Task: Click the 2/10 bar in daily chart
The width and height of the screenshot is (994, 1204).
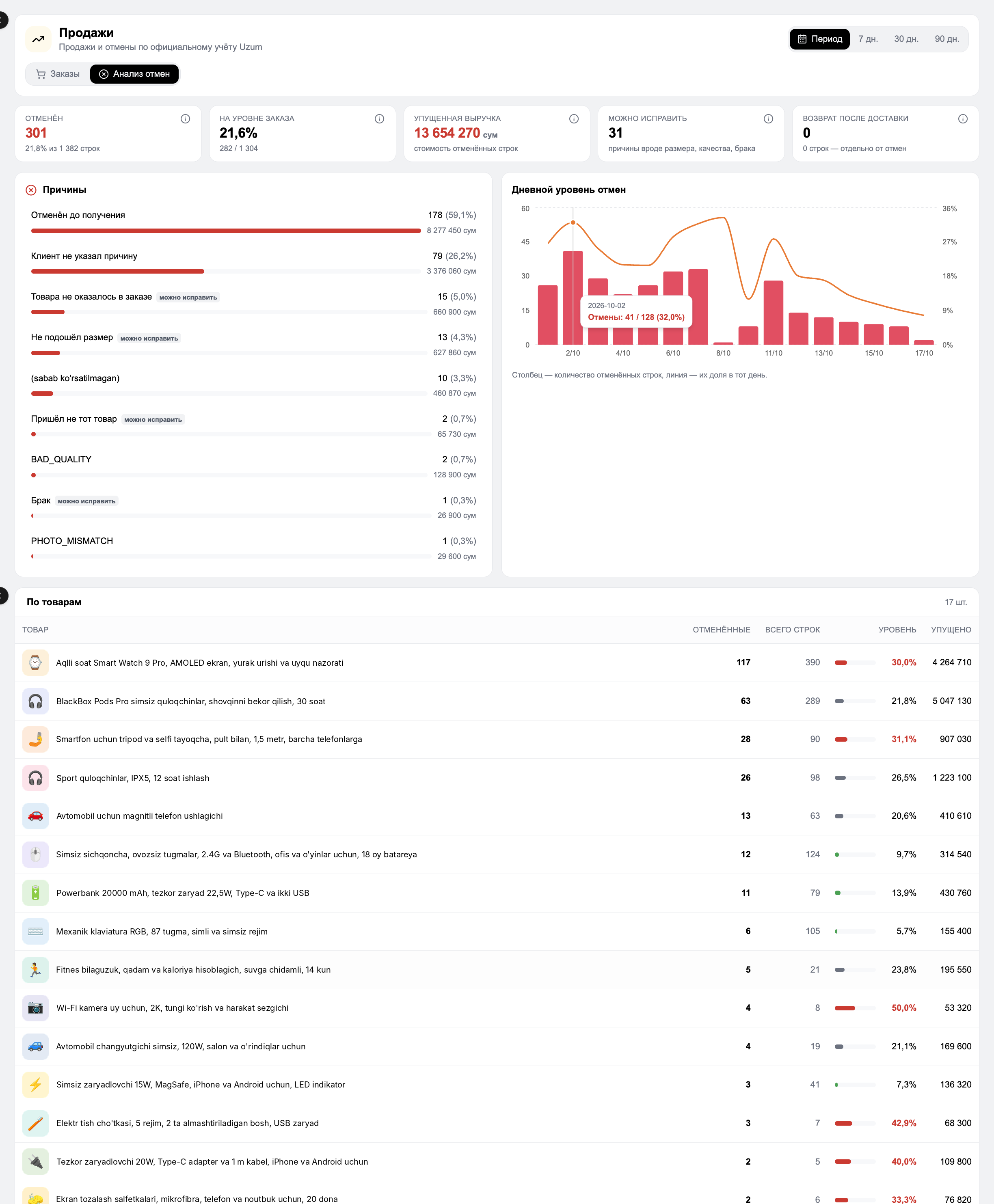Action: click(x=573, y=298)
